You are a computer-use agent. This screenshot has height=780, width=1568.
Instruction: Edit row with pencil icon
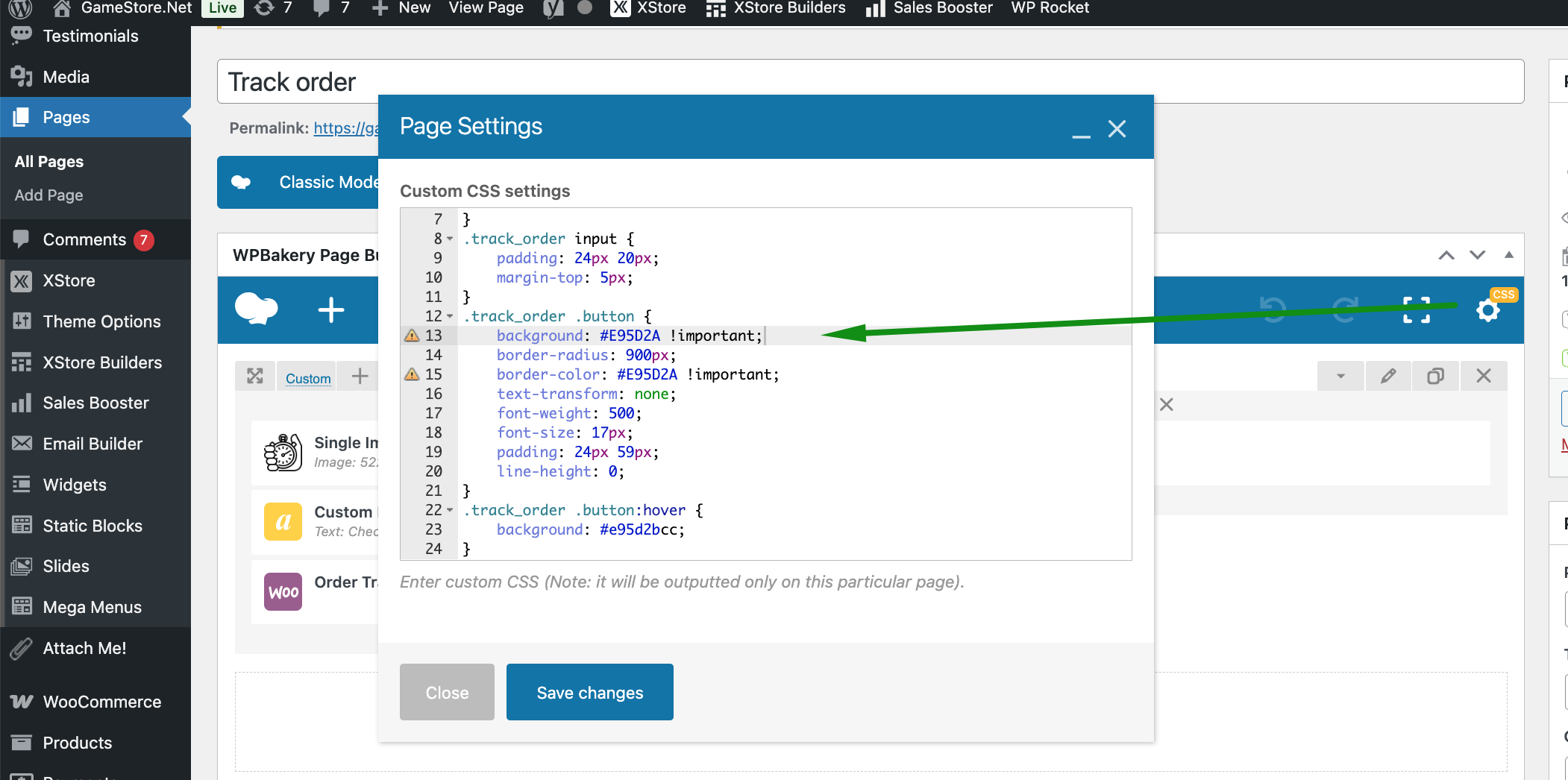[x=1387, y=376]
